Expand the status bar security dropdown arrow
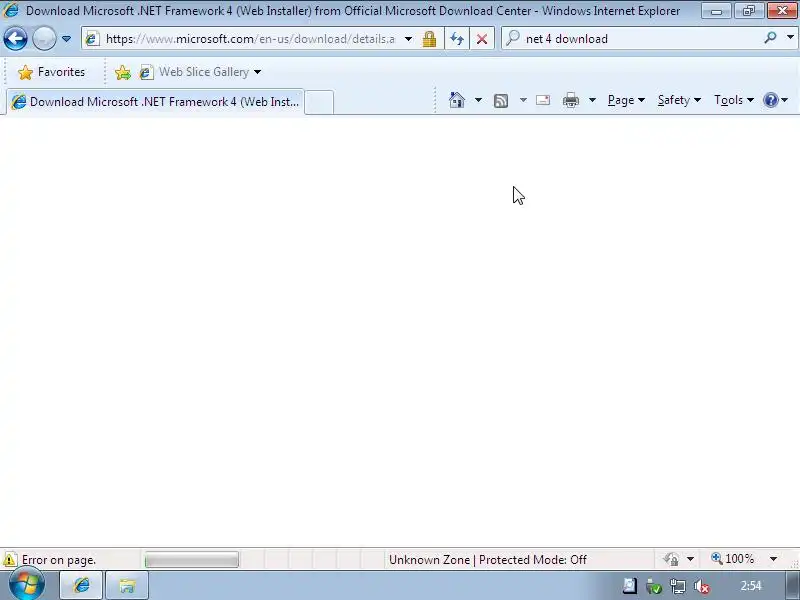 click(690, 559)
